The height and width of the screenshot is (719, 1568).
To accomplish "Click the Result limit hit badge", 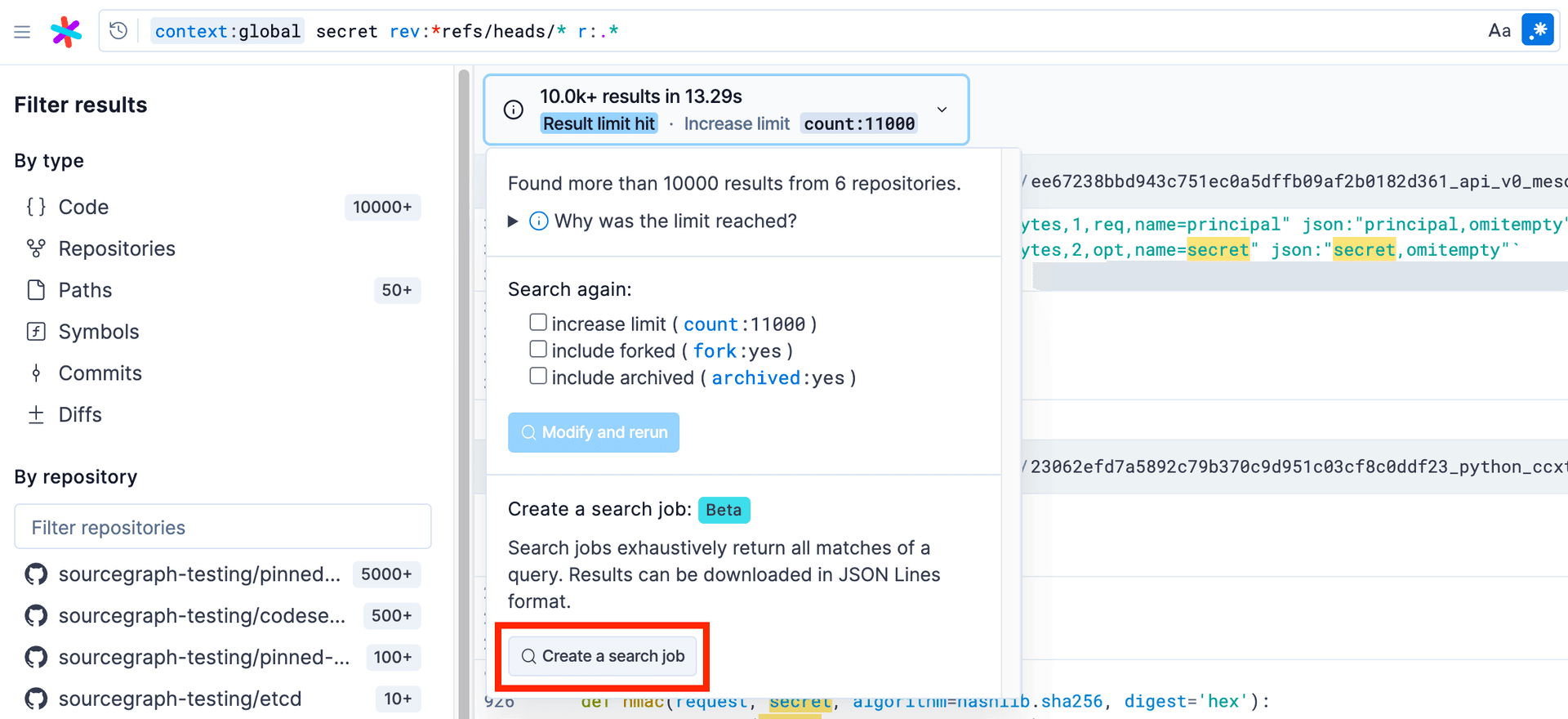I will pos(599,123).
